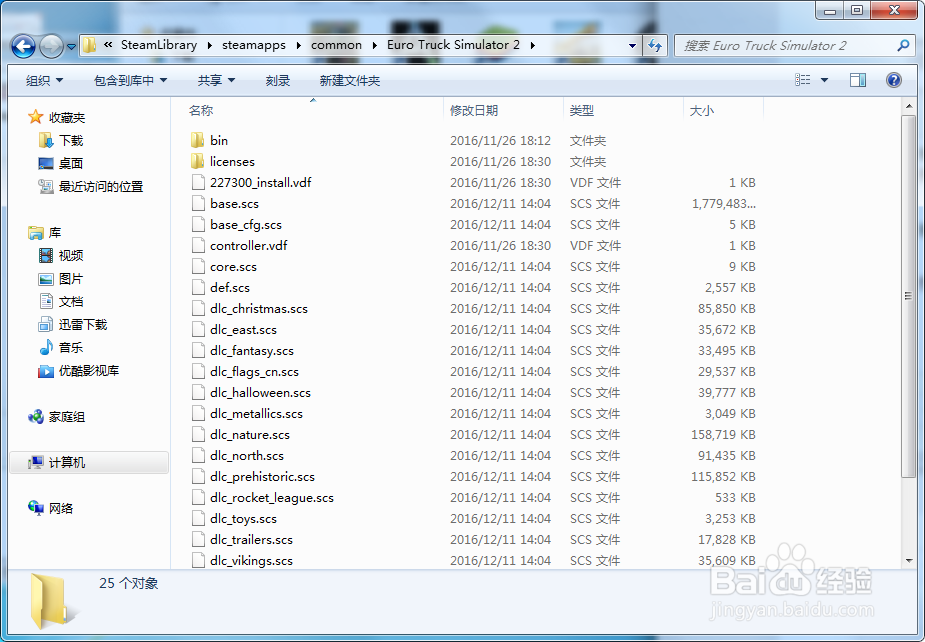Go back with the Back arrow button
This screenshot has width=925, height=642.
point(23,46)
